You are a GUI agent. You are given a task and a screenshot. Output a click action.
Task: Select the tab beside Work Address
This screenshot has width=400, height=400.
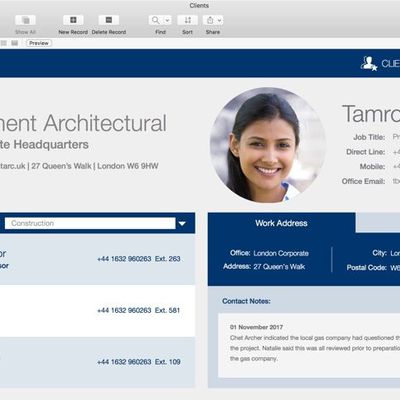pyautogui.click(x=378, y=223)
